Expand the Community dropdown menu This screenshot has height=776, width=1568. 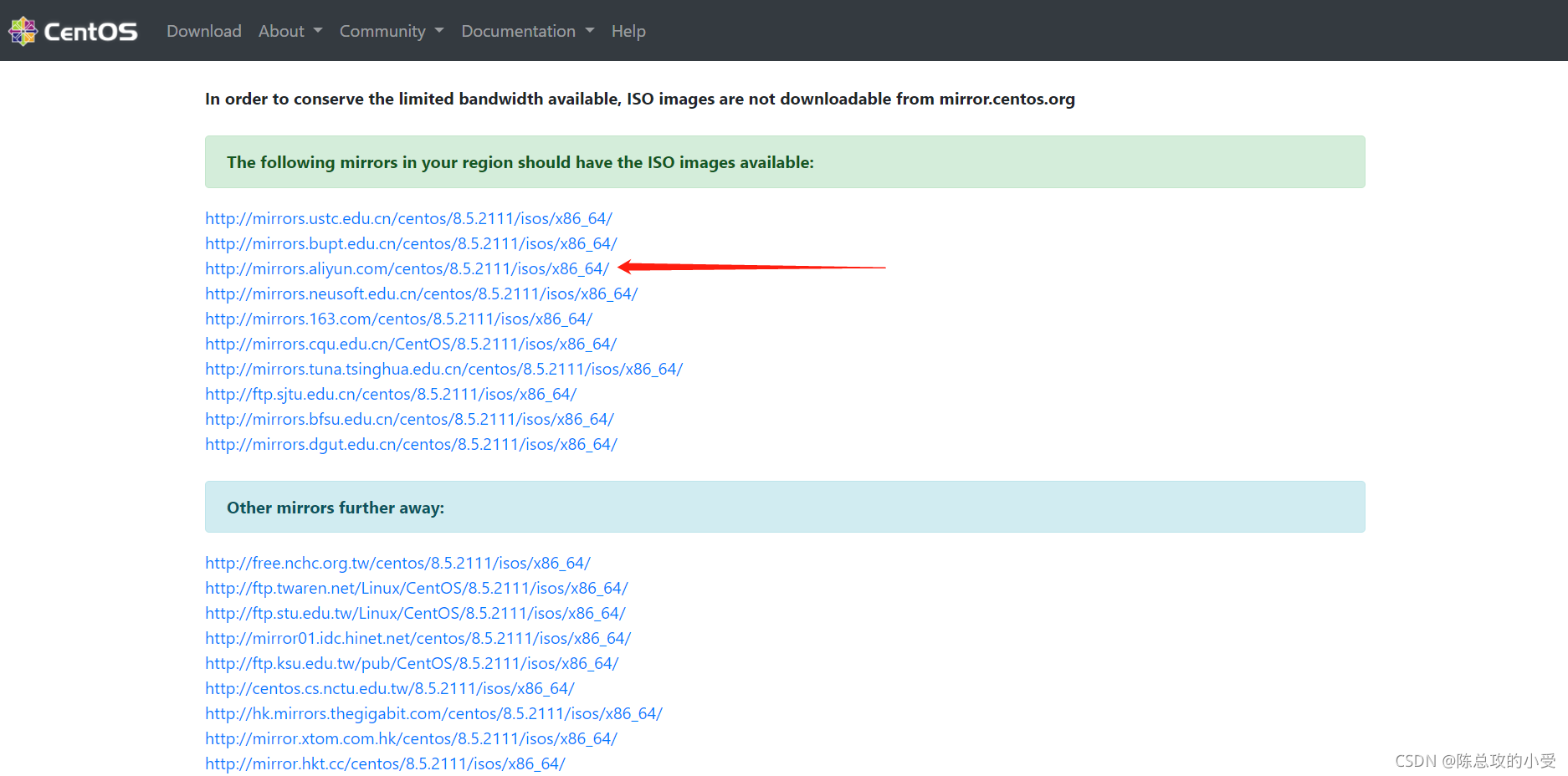pyautogui.click(x=391, y=31)
